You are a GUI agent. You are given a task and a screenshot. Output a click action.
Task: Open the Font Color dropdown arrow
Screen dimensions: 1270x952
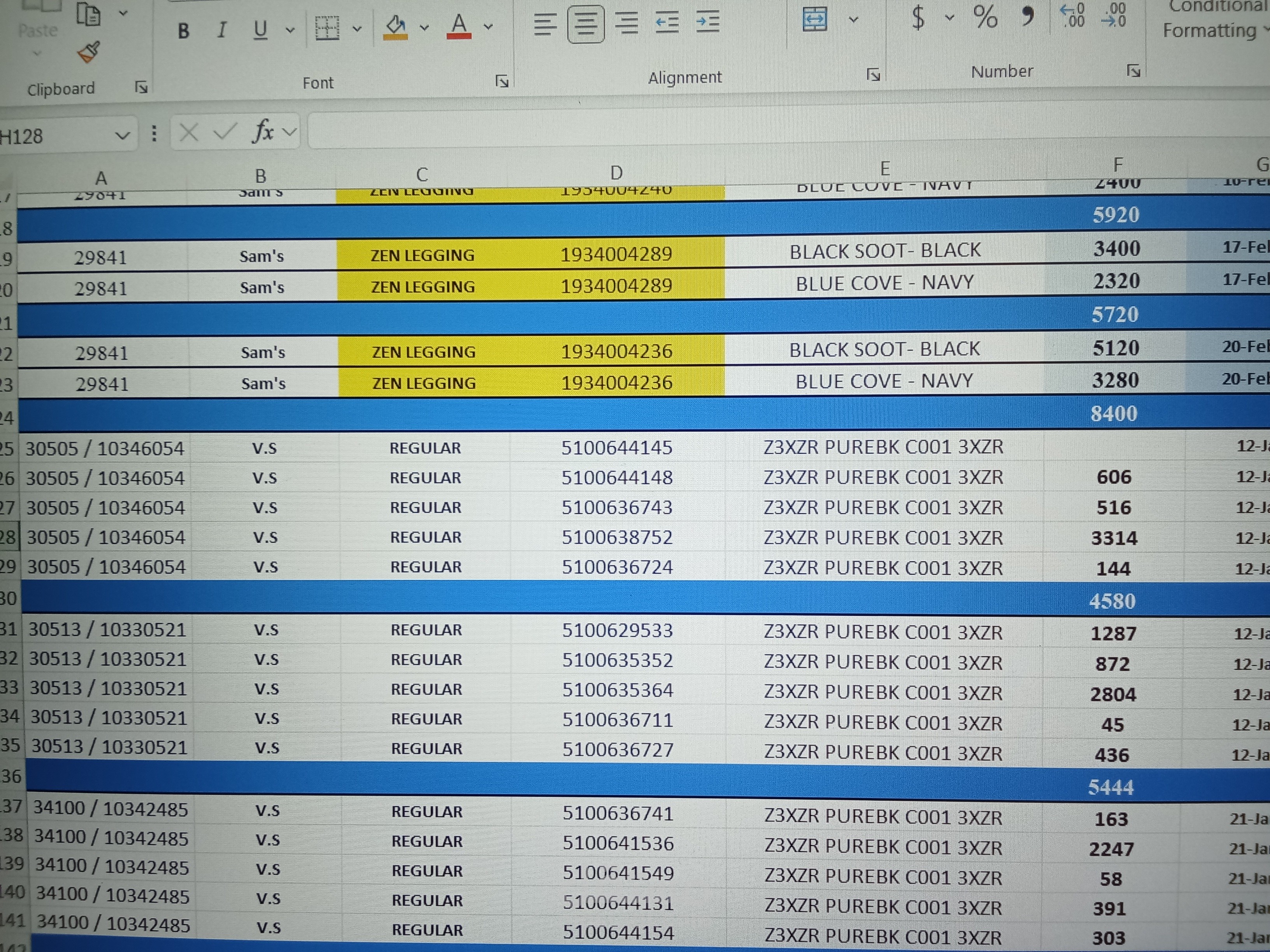(x=488, y=26)
